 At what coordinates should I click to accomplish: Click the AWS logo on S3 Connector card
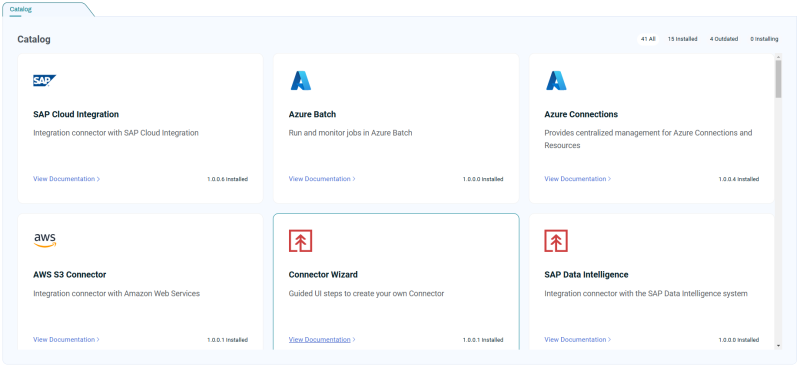point(45,240)
